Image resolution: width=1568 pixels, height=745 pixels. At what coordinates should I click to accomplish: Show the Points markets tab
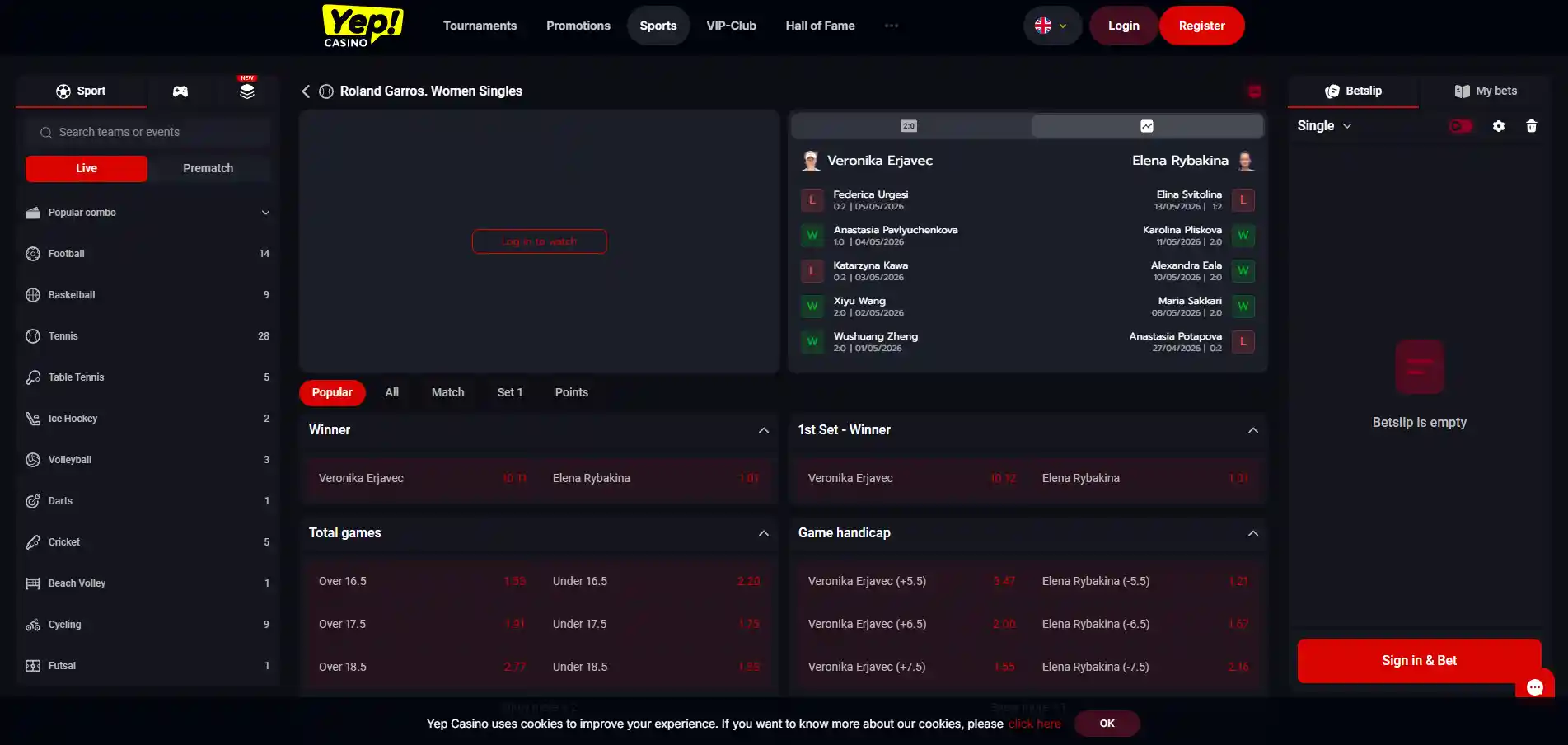pos(572,393)
